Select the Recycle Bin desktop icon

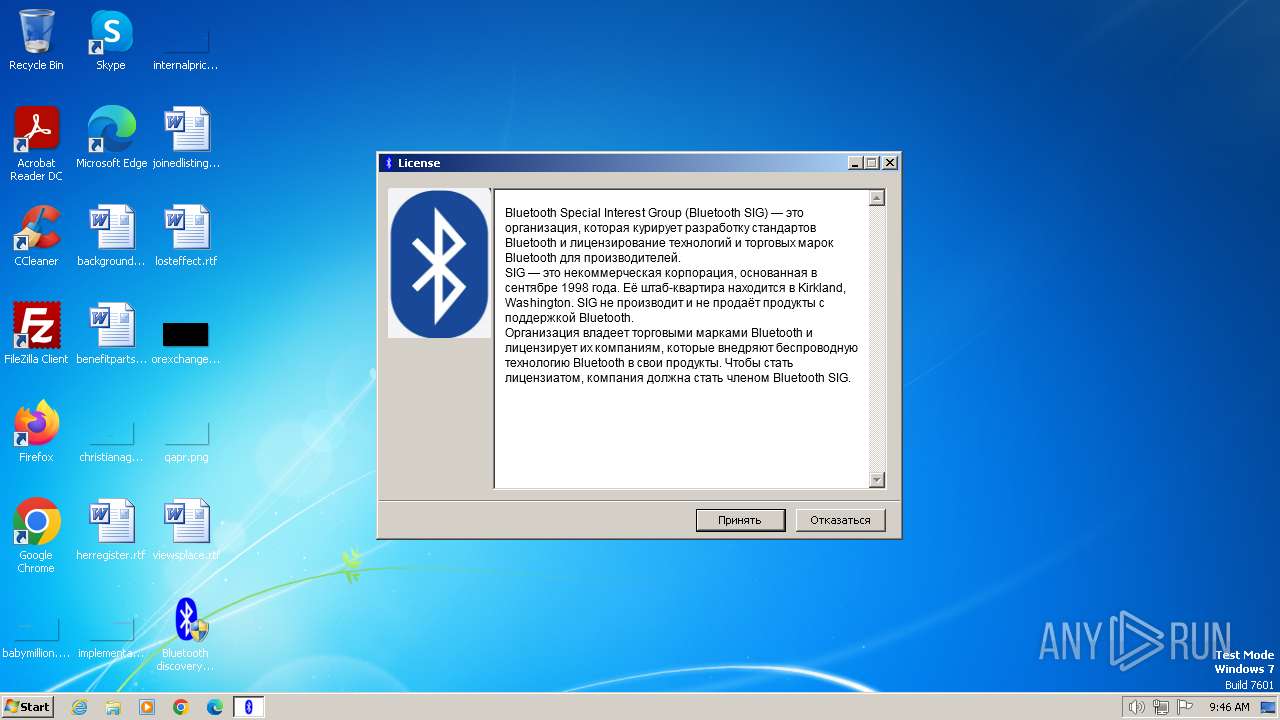coord(36,40)
